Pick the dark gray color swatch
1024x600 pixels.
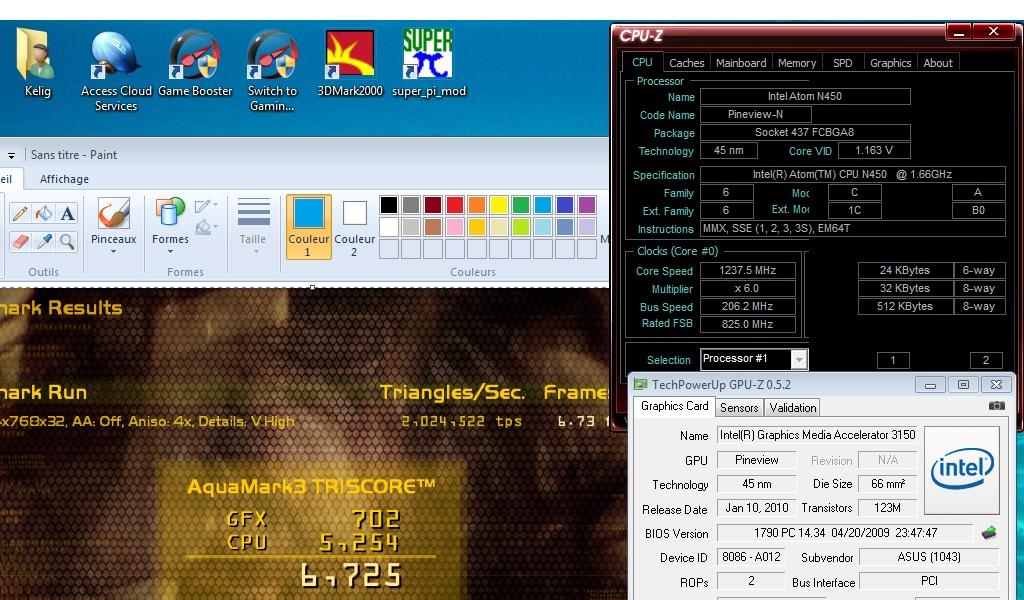click(x=411, y=205)
